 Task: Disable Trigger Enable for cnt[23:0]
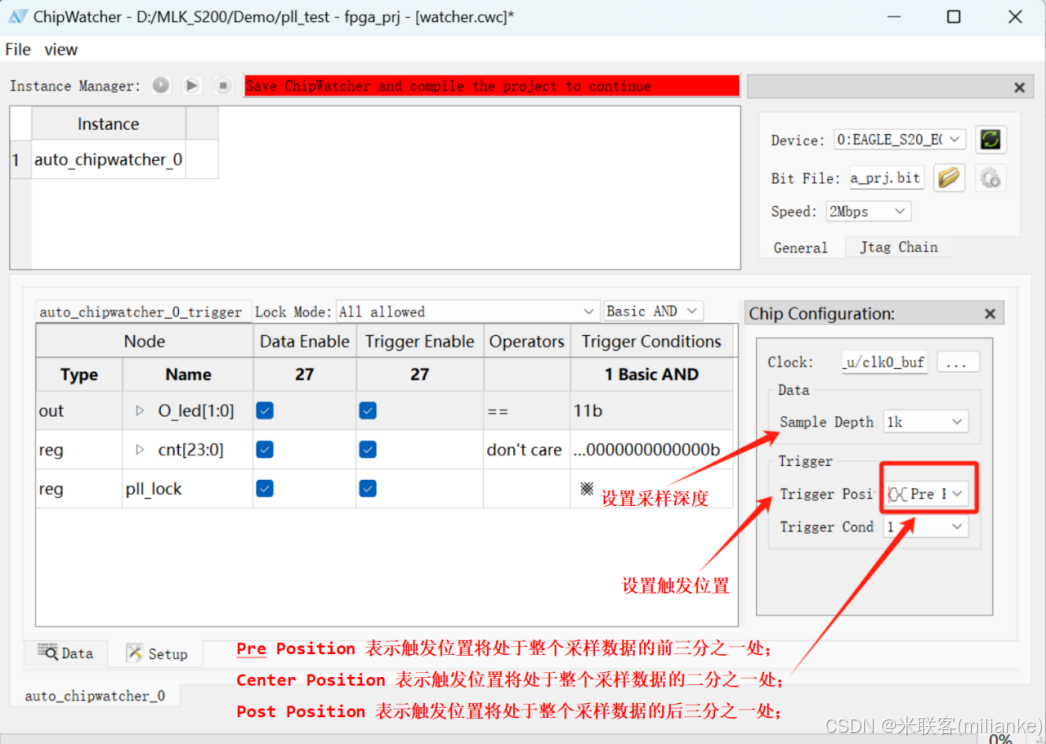point(368,449)
